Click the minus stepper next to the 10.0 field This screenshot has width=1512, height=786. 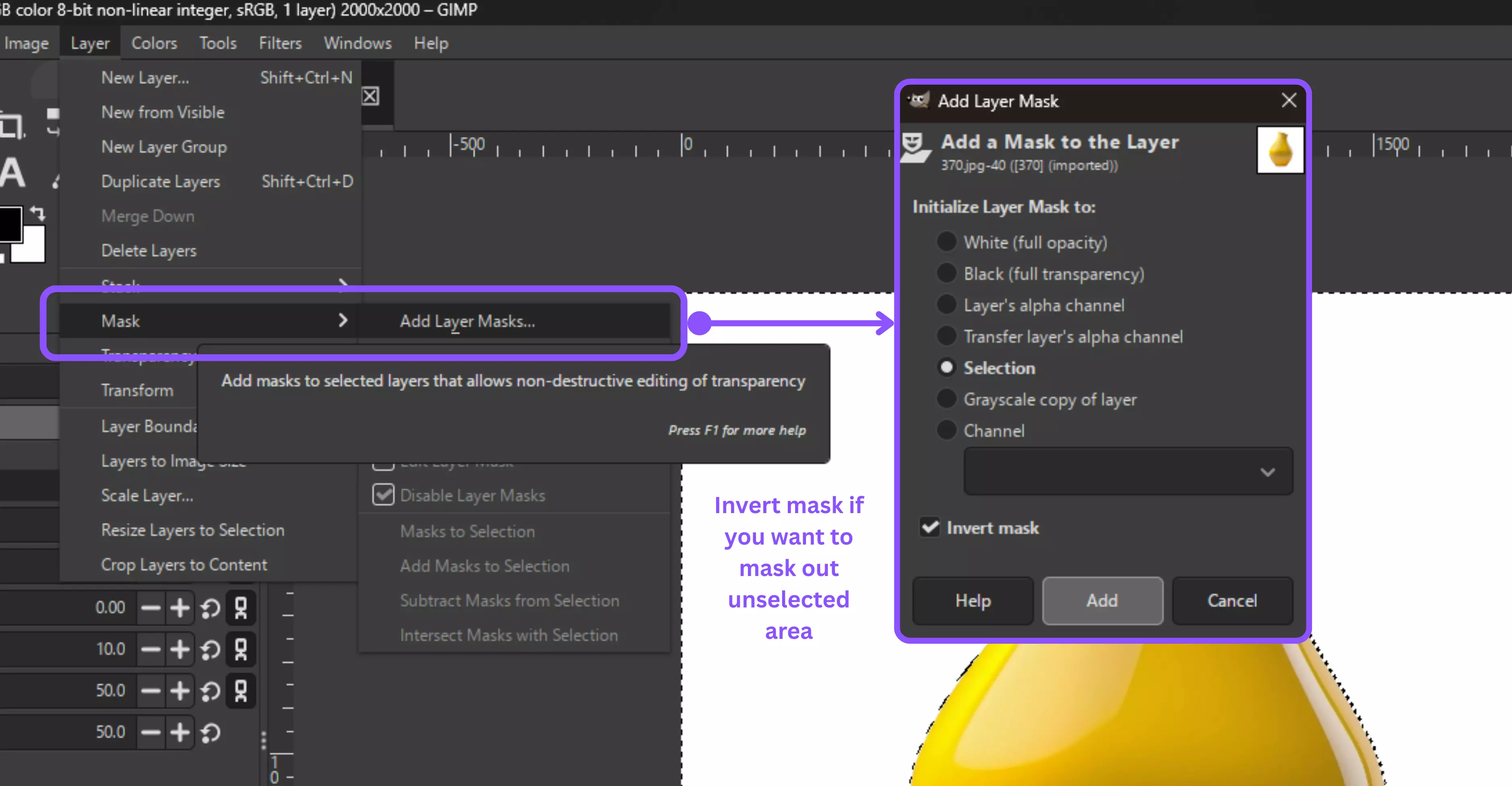(x=151, y=649)
